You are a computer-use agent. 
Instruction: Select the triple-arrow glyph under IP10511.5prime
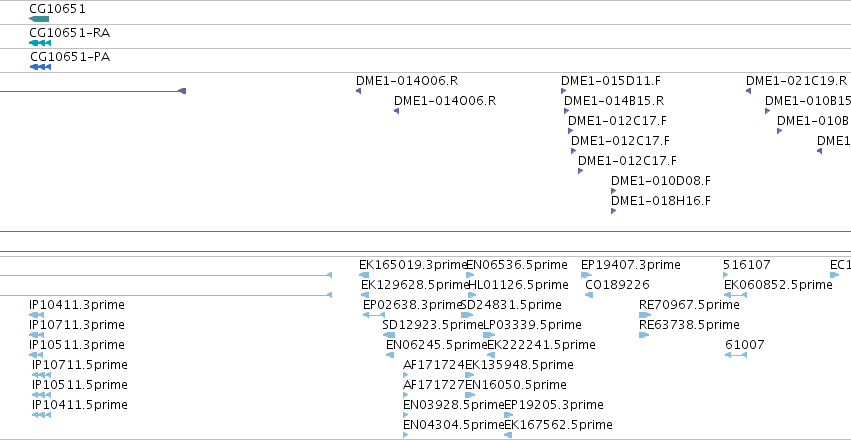[41, 395]
